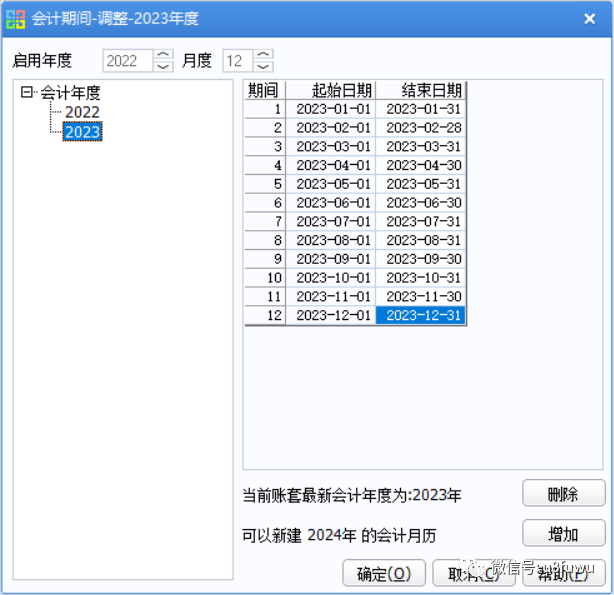Click the 结束日期 column header
Screen dimensions: 614x595
coord(421,90)
